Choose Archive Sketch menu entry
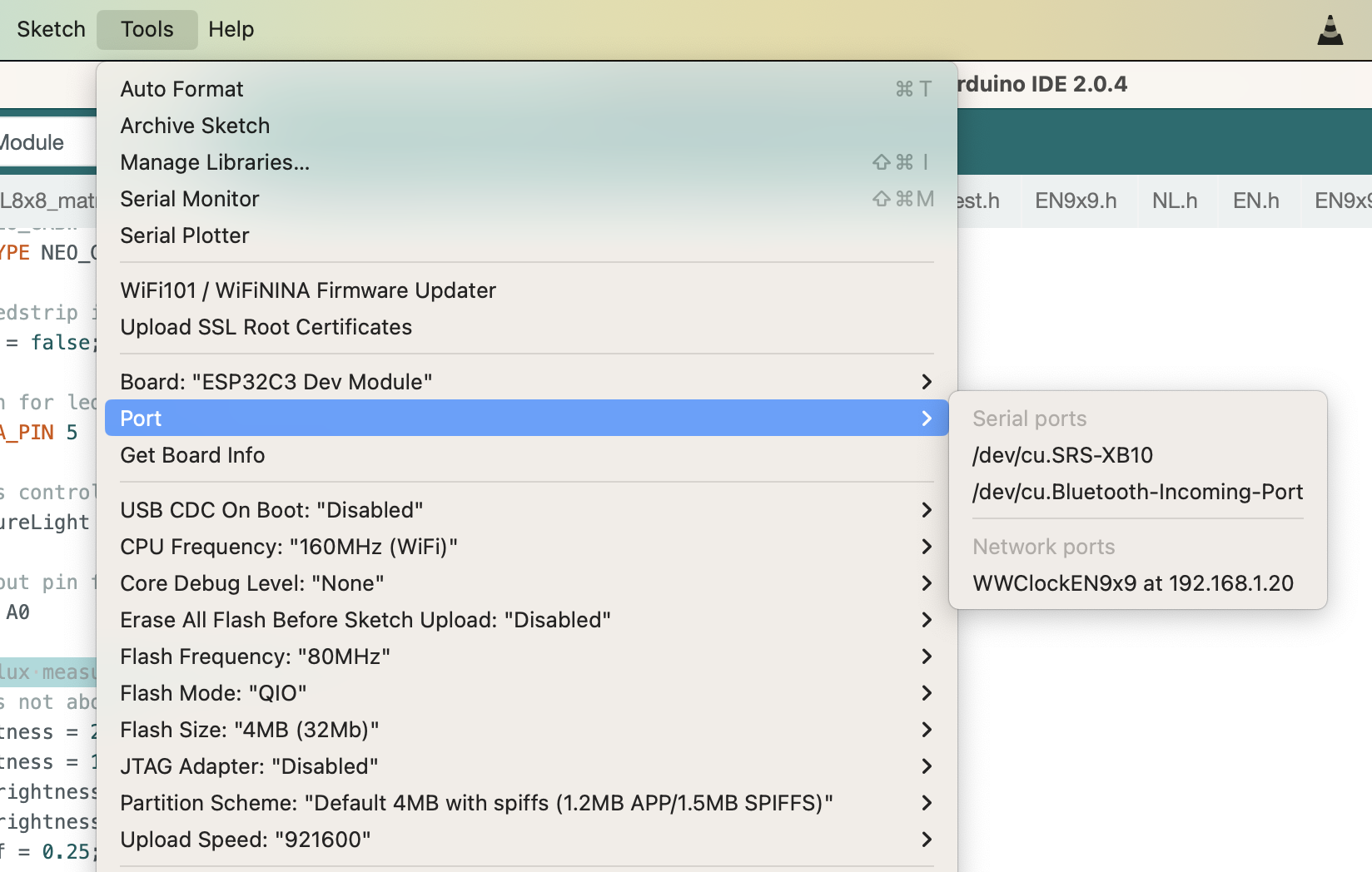This screenshot has height=872, width=1372. point(195,126)
